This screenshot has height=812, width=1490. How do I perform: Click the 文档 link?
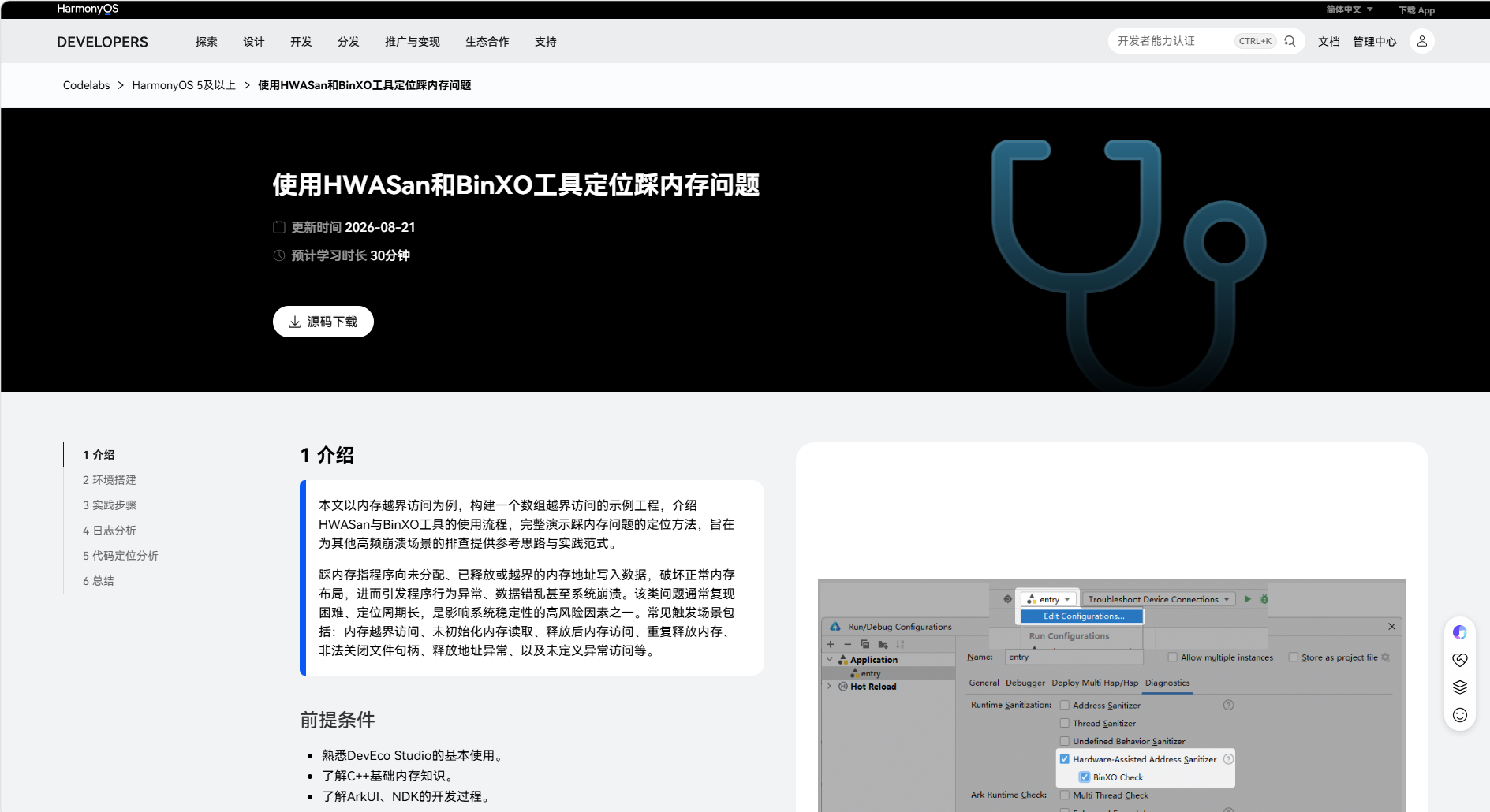point(1329,42)
